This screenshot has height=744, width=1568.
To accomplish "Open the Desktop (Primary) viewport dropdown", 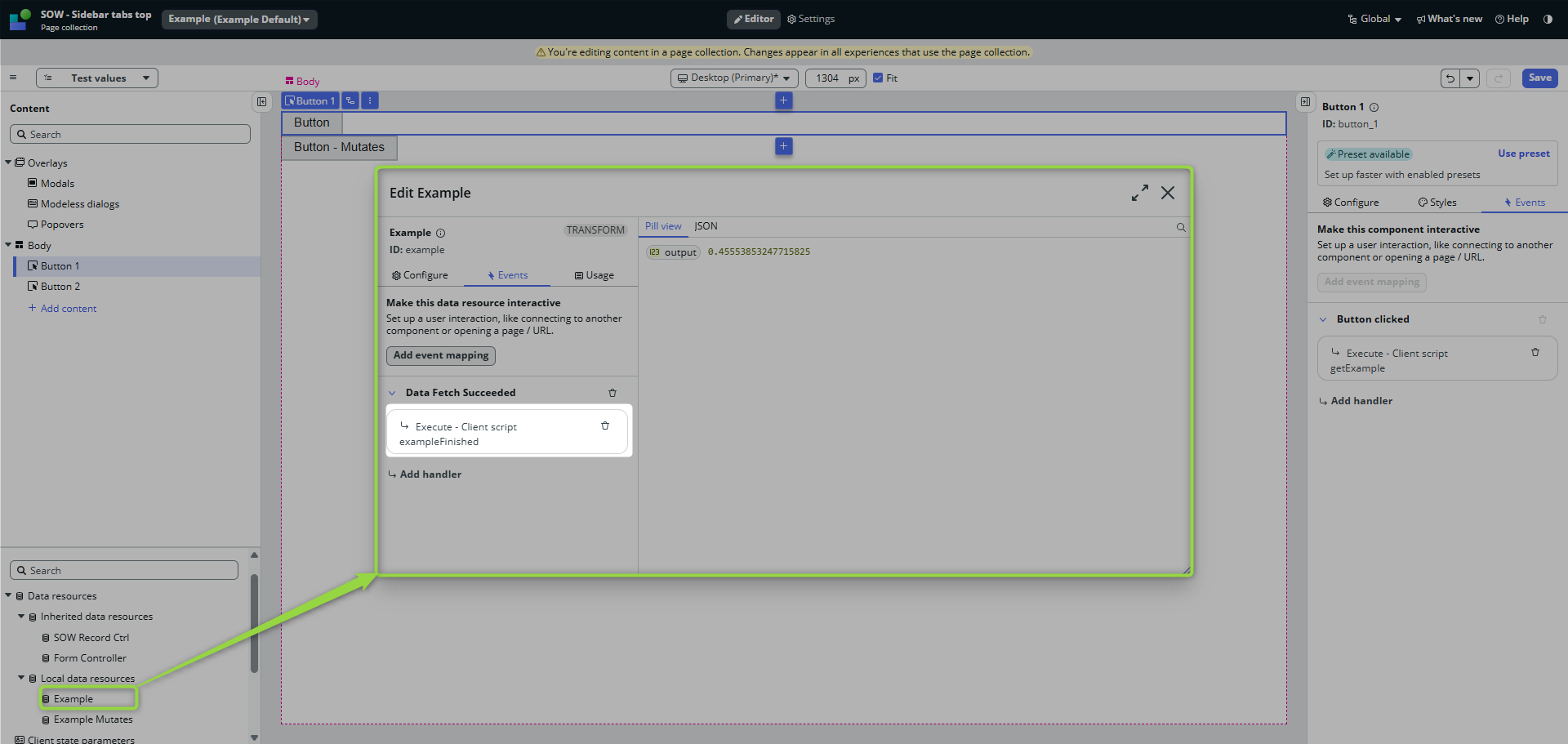I will tap(733, 78).
